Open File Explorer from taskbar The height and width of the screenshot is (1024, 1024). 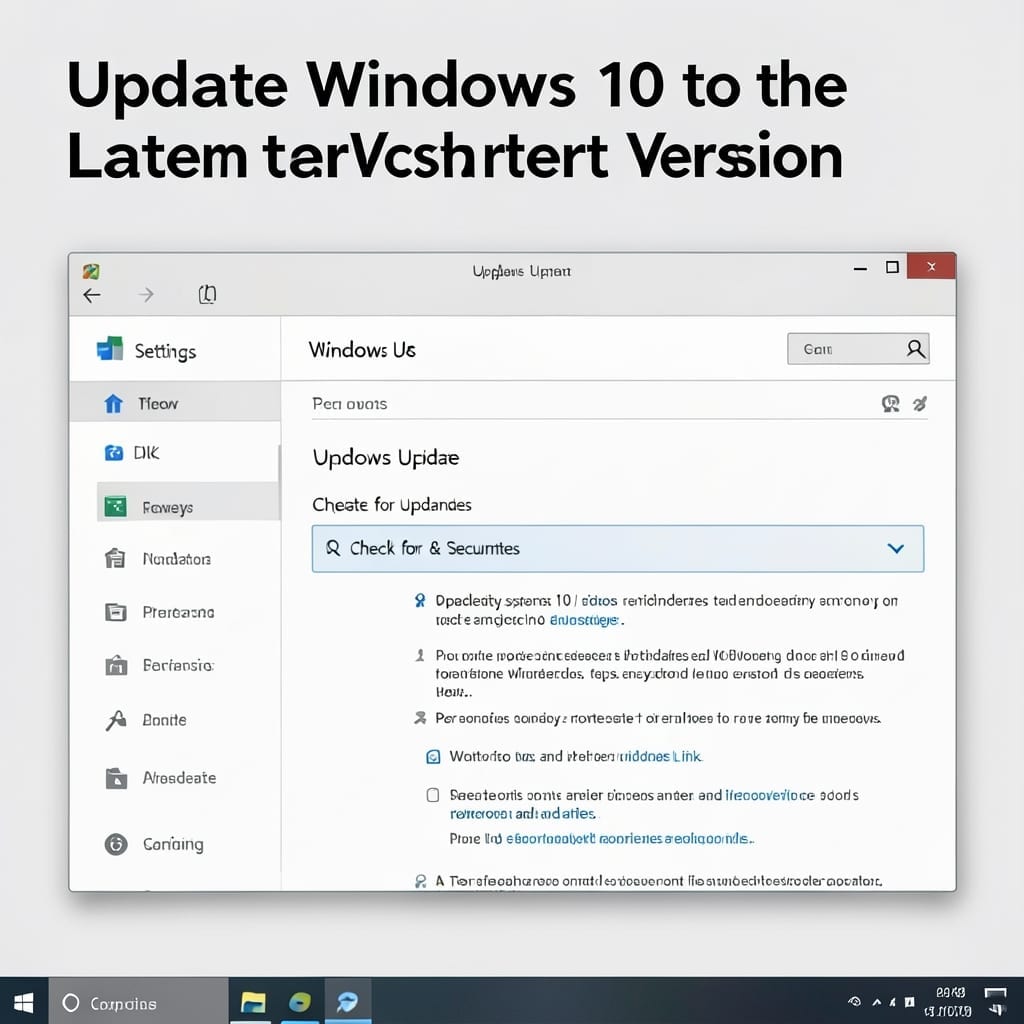pos(253,1002)
